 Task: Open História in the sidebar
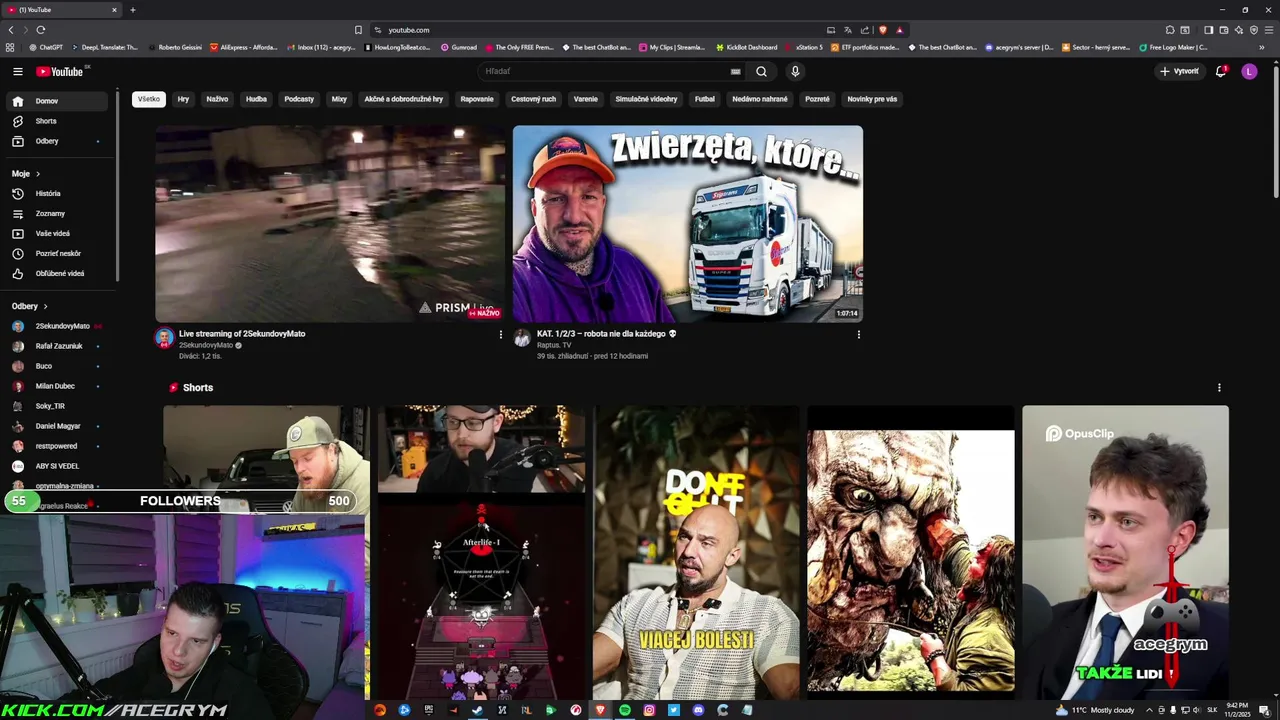[x=58, y=193]
